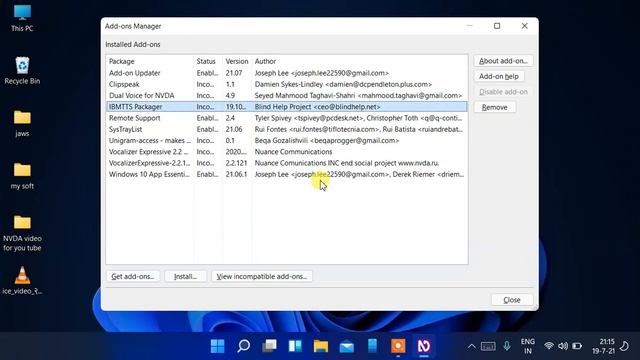Show hidden tray icons chevron
This screenshot has height=360, width=640.
point(471,347)
